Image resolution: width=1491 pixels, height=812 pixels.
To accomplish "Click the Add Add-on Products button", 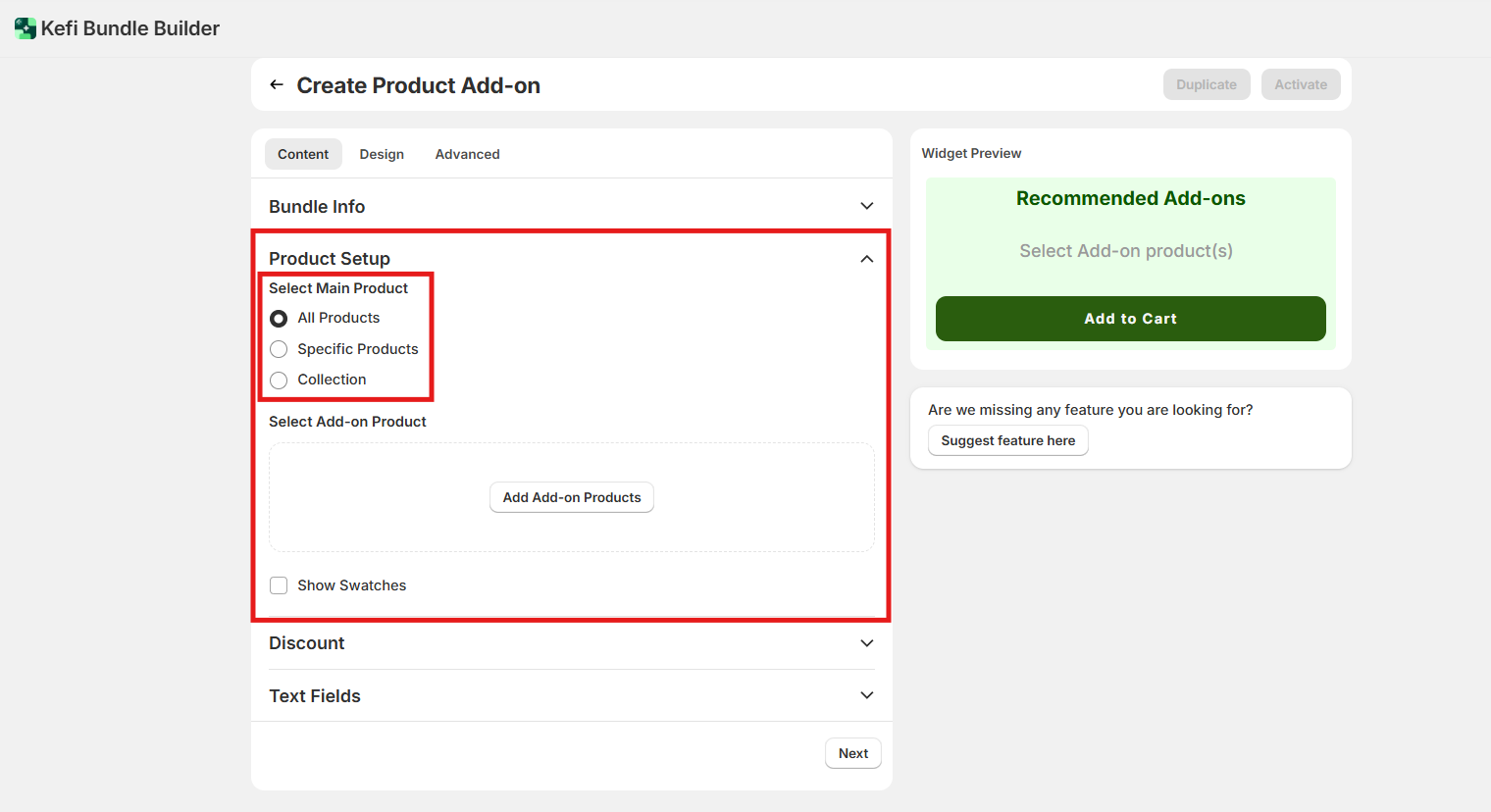I will click(572, 497).
